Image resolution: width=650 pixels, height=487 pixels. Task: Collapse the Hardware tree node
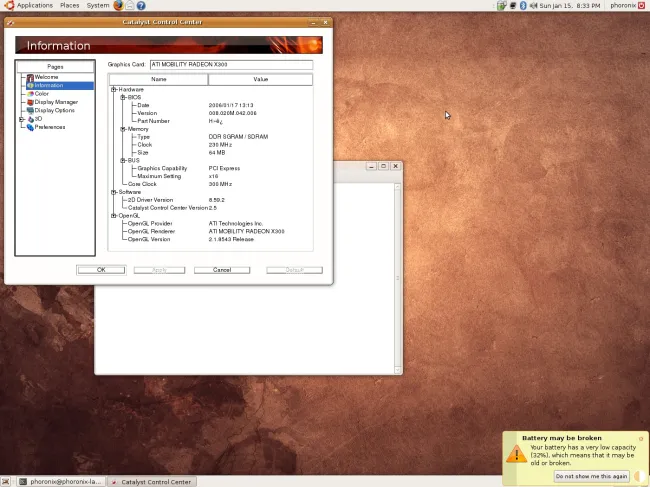click(x=114, y=90)
